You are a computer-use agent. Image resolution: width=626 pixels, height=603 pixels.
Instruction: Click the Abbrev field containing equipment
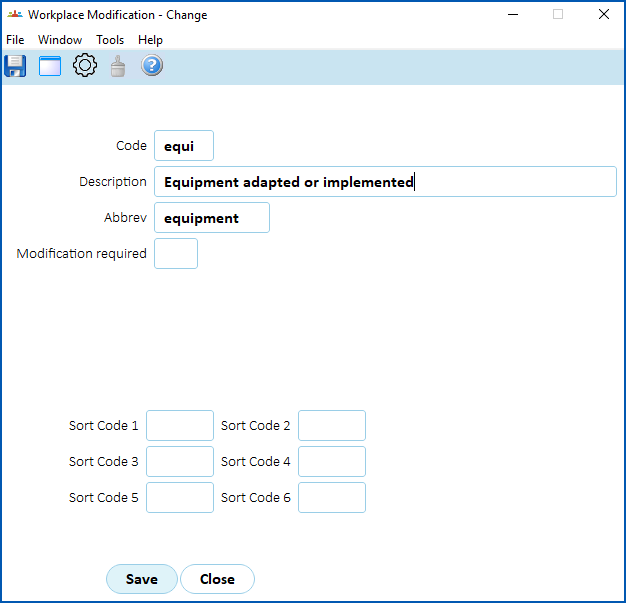[212, 218]
